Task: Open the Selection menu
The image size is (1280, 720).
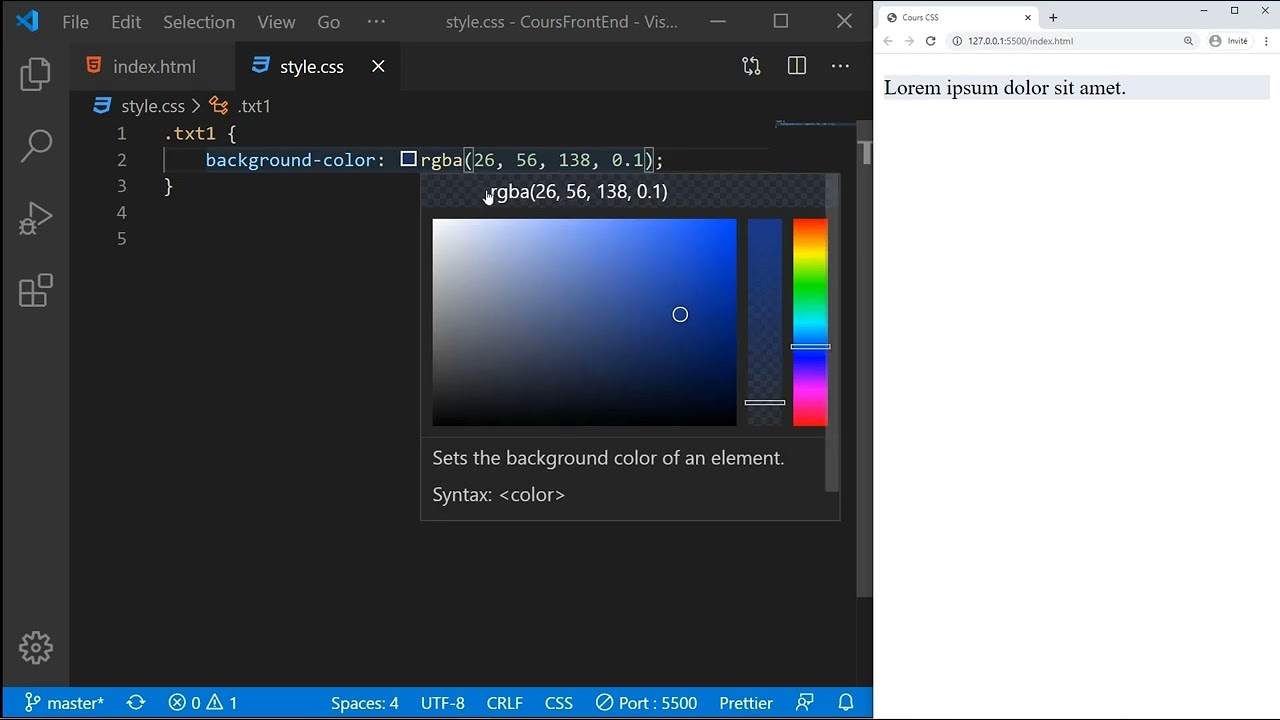Action: [x=199, y=22]
